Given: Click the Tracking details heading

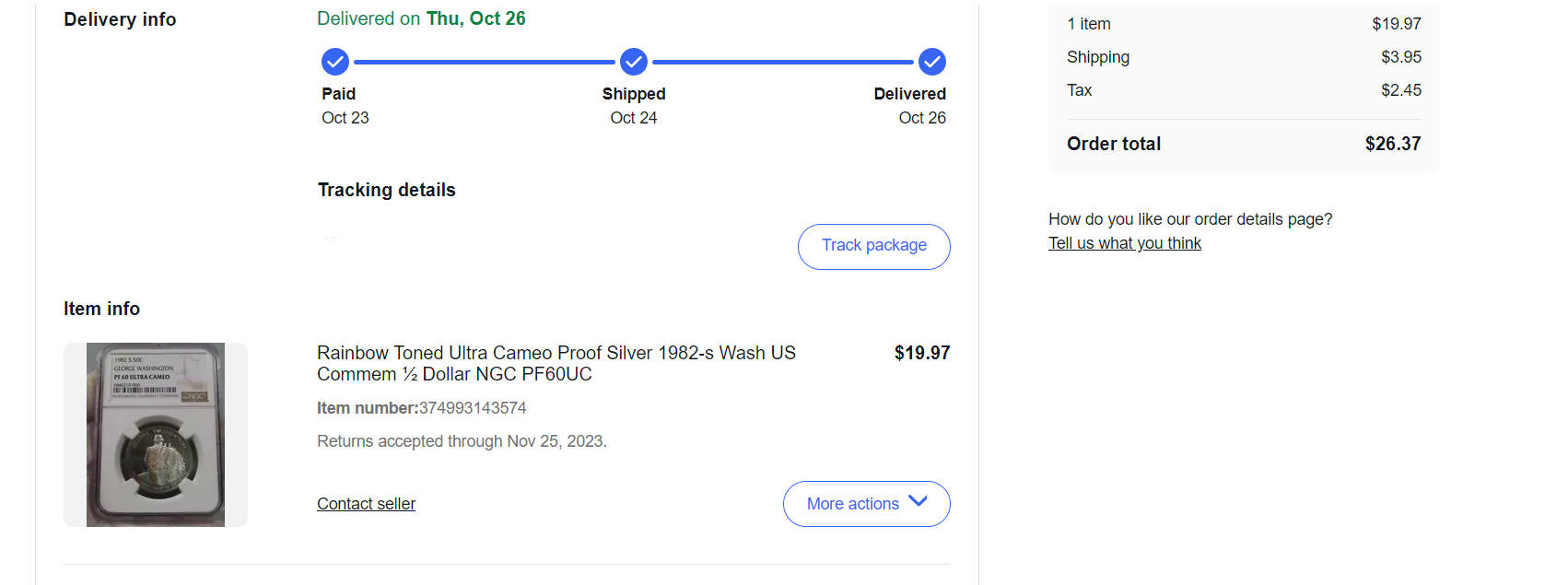Looking at the screenshot, I should coord(386,190).
